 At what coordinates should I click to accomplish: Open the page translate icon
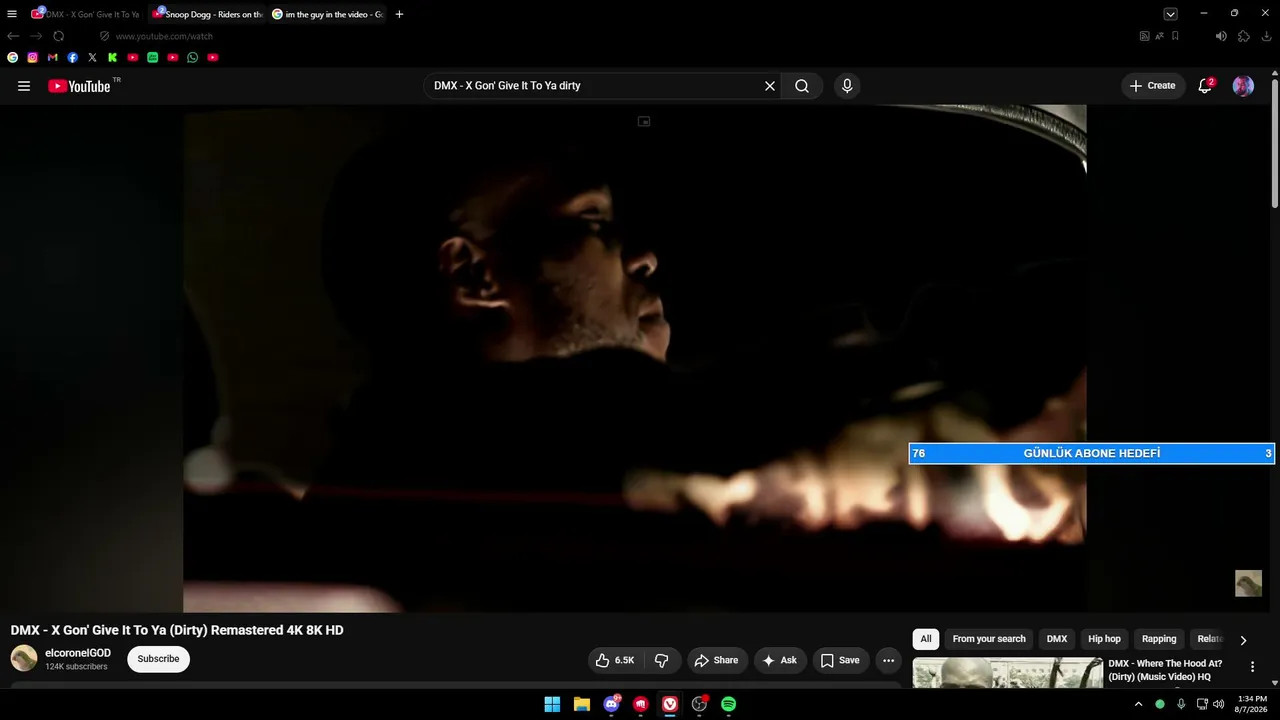[1160, 36]
